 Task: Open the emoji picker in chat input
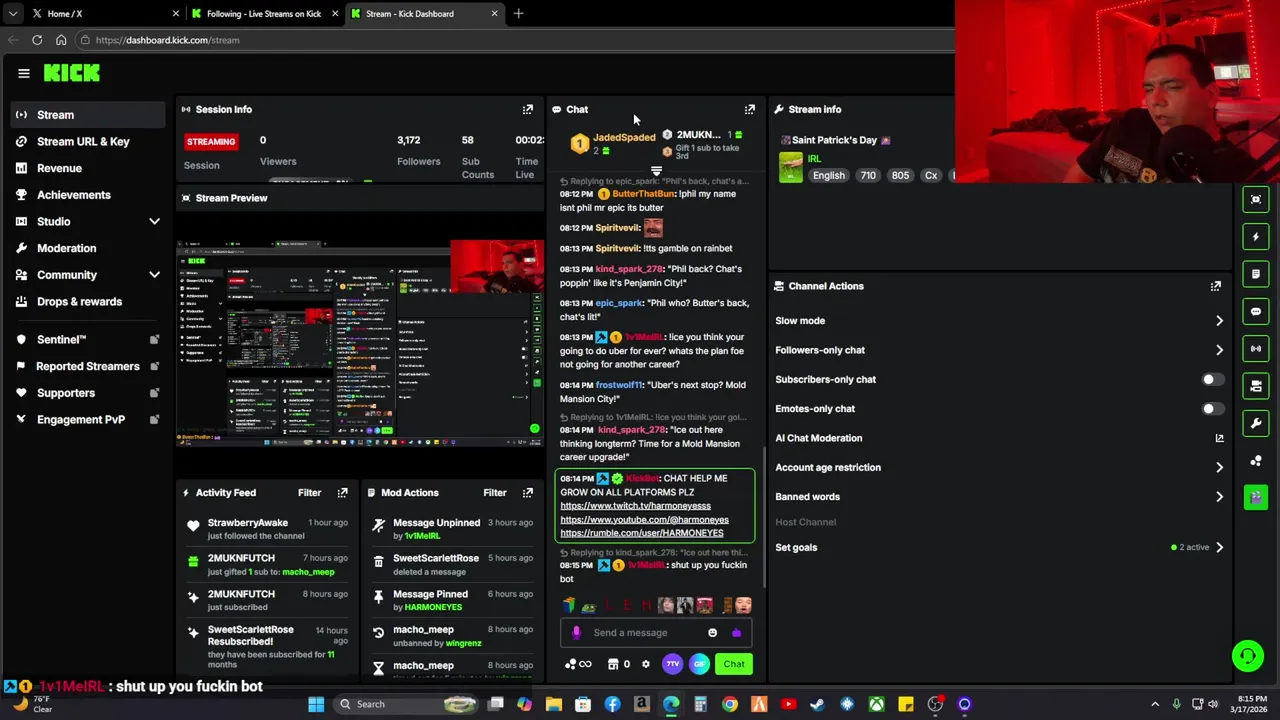712,632
